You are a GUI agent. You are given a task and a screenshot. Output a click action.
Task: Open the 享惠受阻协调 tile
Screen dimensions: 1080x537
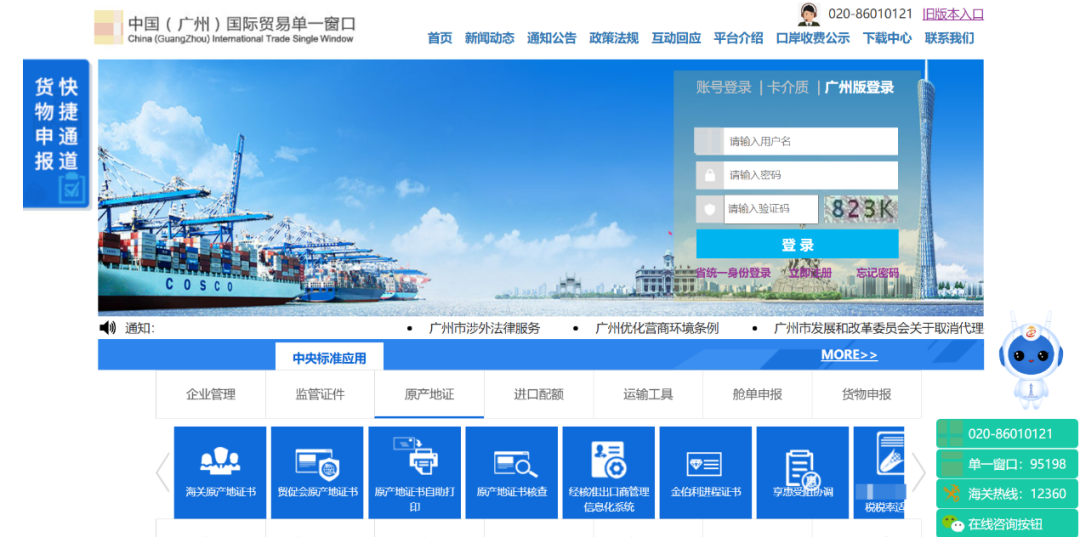click(802, 472)
